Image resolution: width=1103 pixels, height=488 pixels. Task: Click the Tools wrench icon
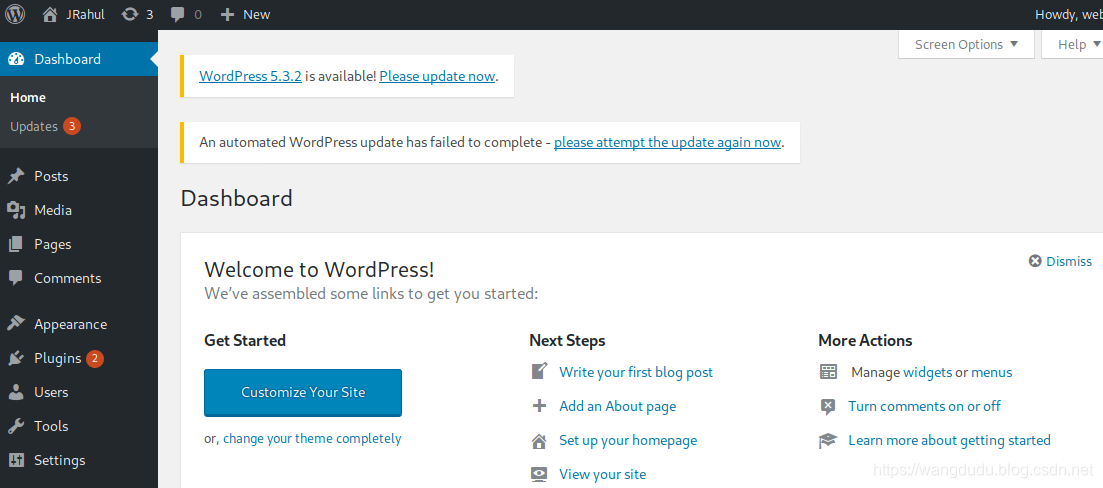point(15,426)
